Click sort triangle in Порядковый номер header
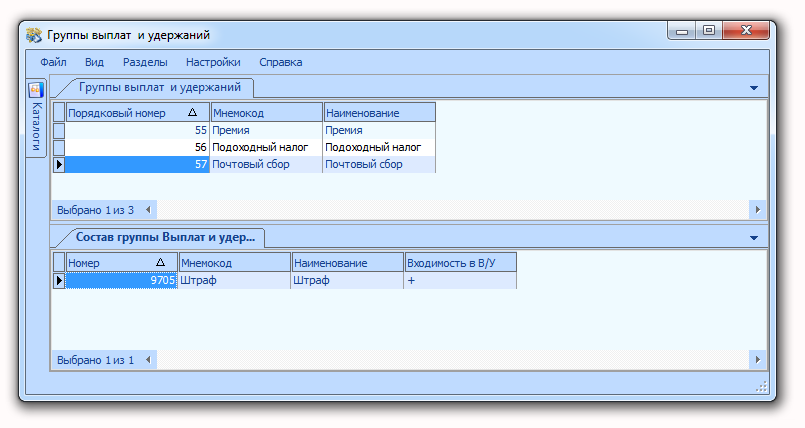Screen dimensions: 805x428 [193, 112]
